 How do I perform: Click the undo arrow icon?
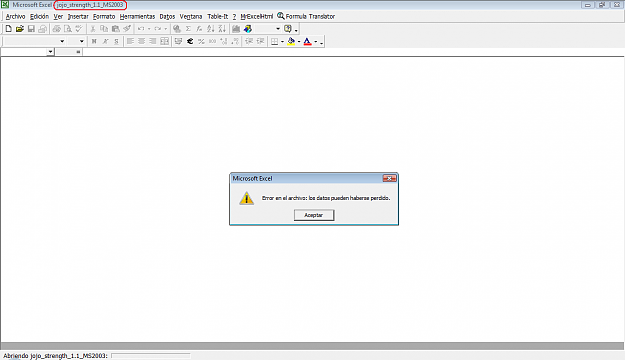[141, 29]
